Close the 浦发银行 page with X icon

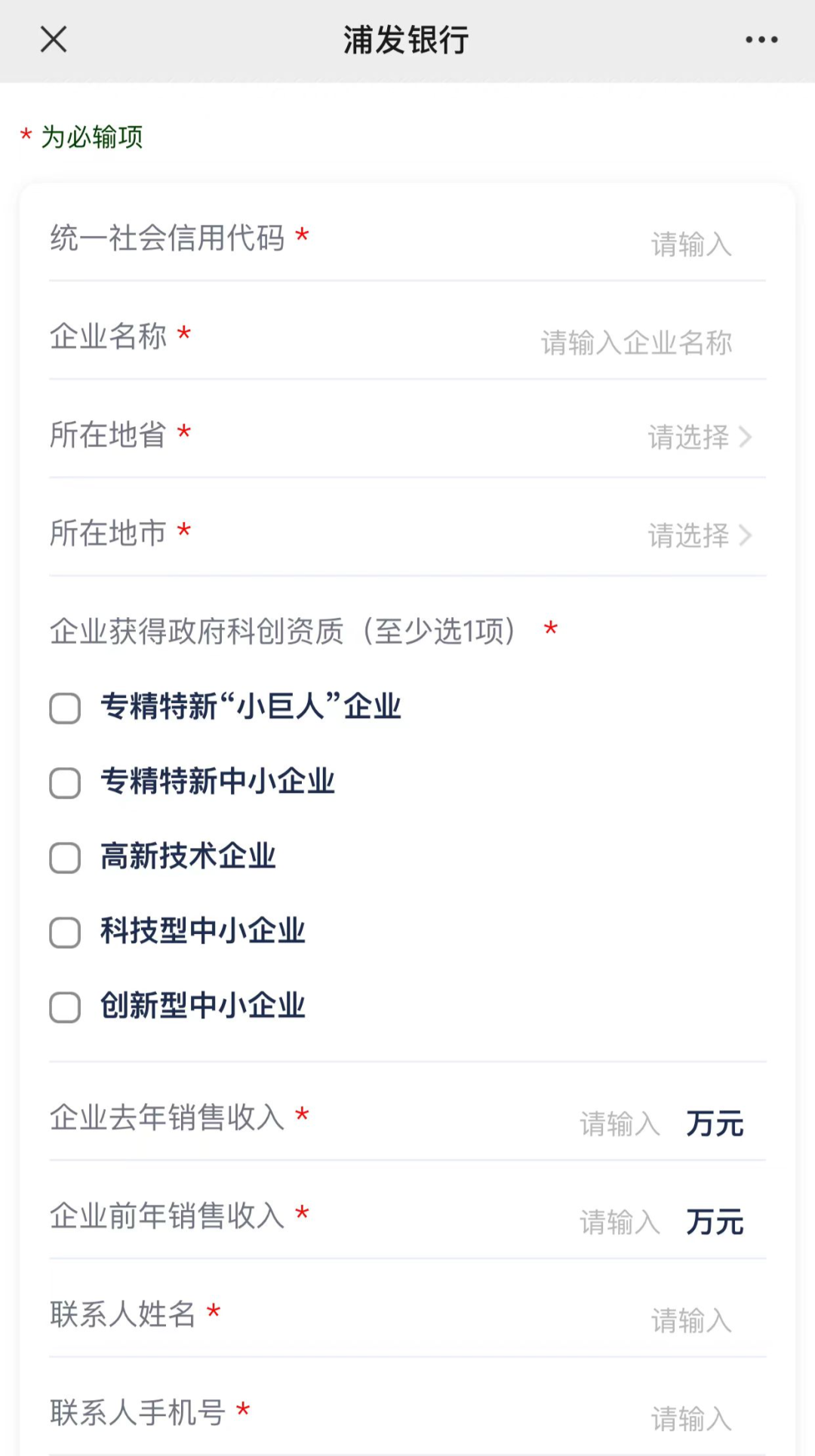(54, 39)
